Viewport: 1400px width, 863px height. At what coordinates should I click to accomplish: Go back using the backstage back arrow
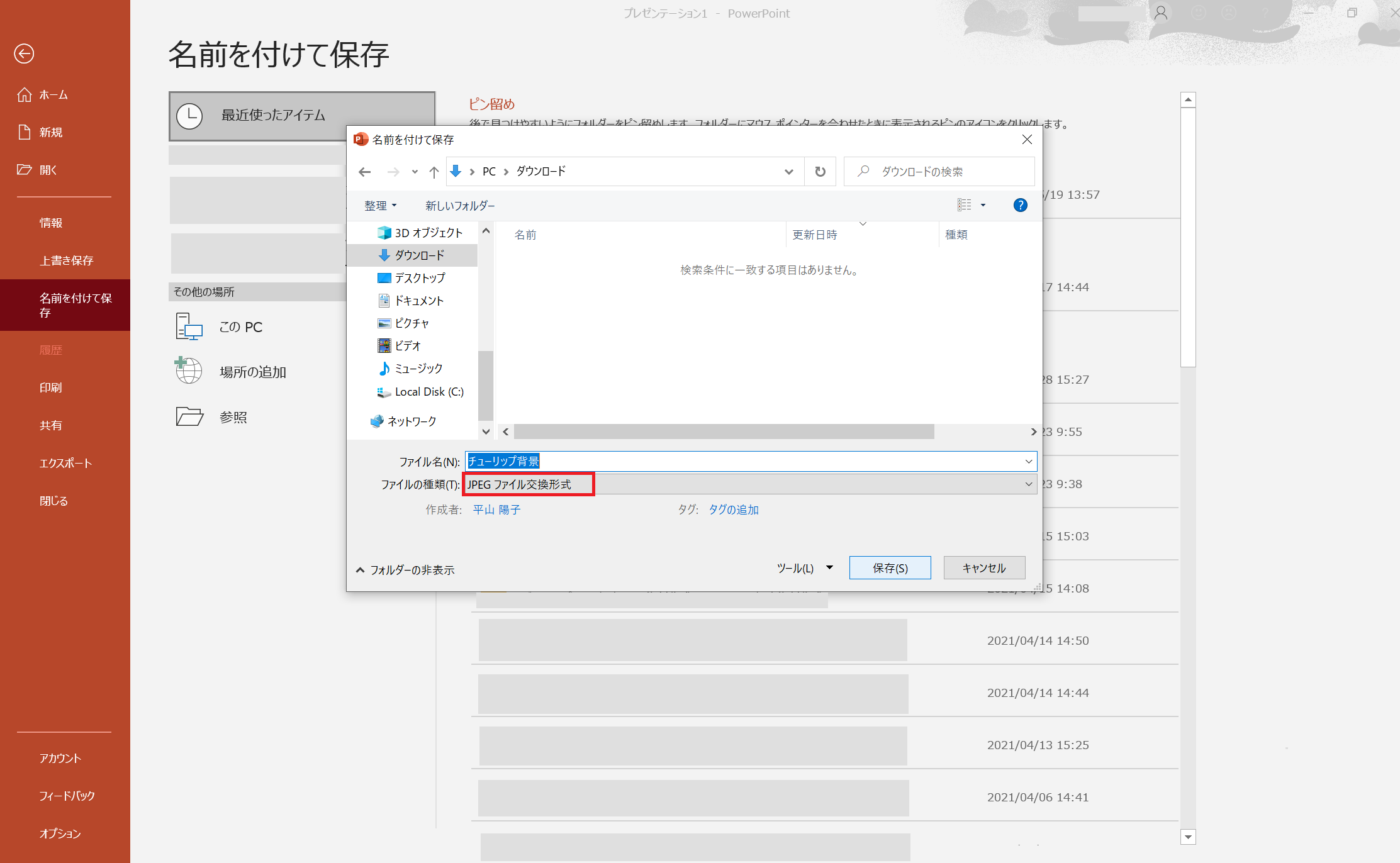point(24,53)
